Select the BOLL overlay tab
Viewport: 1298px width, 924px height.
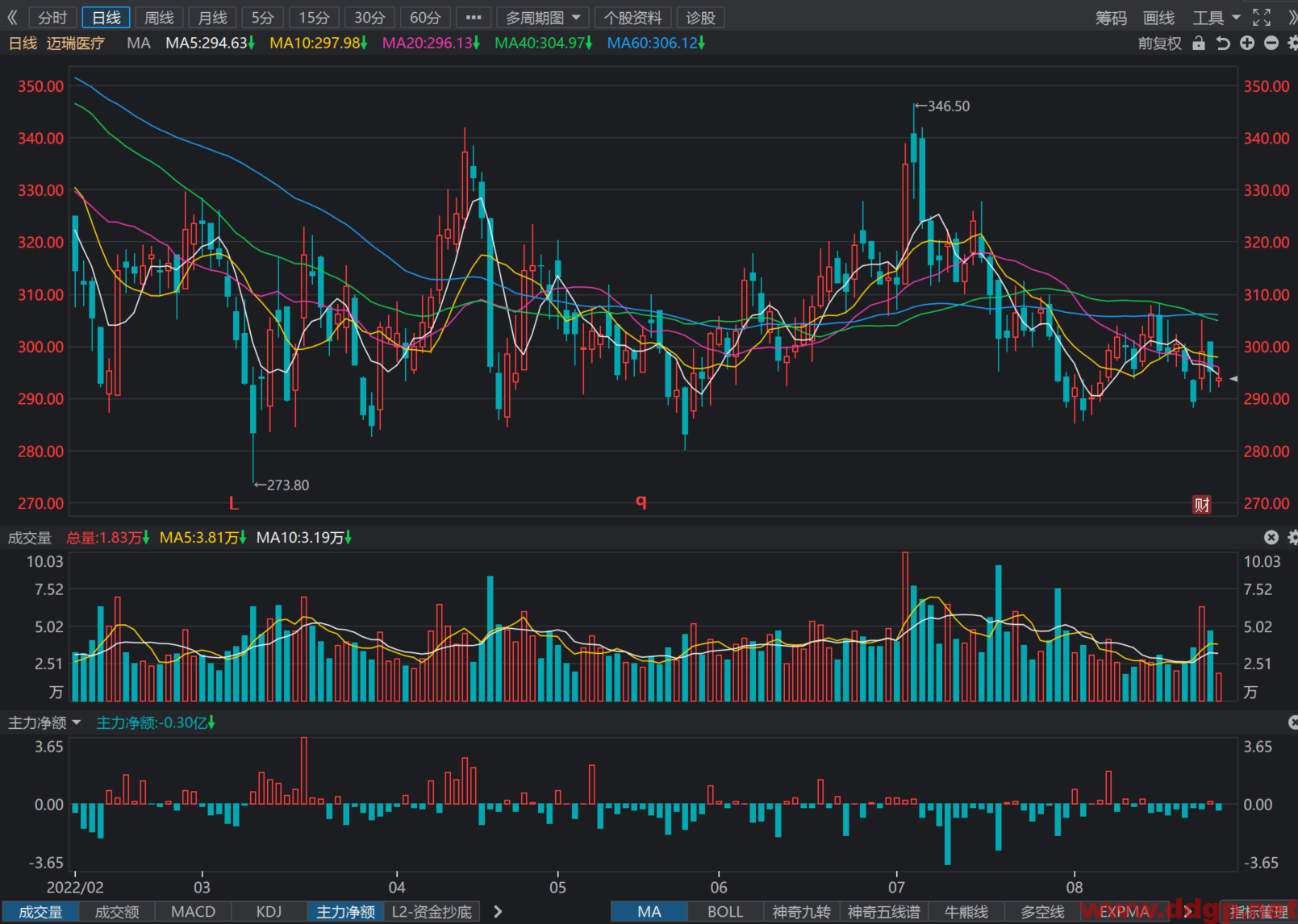725,912
